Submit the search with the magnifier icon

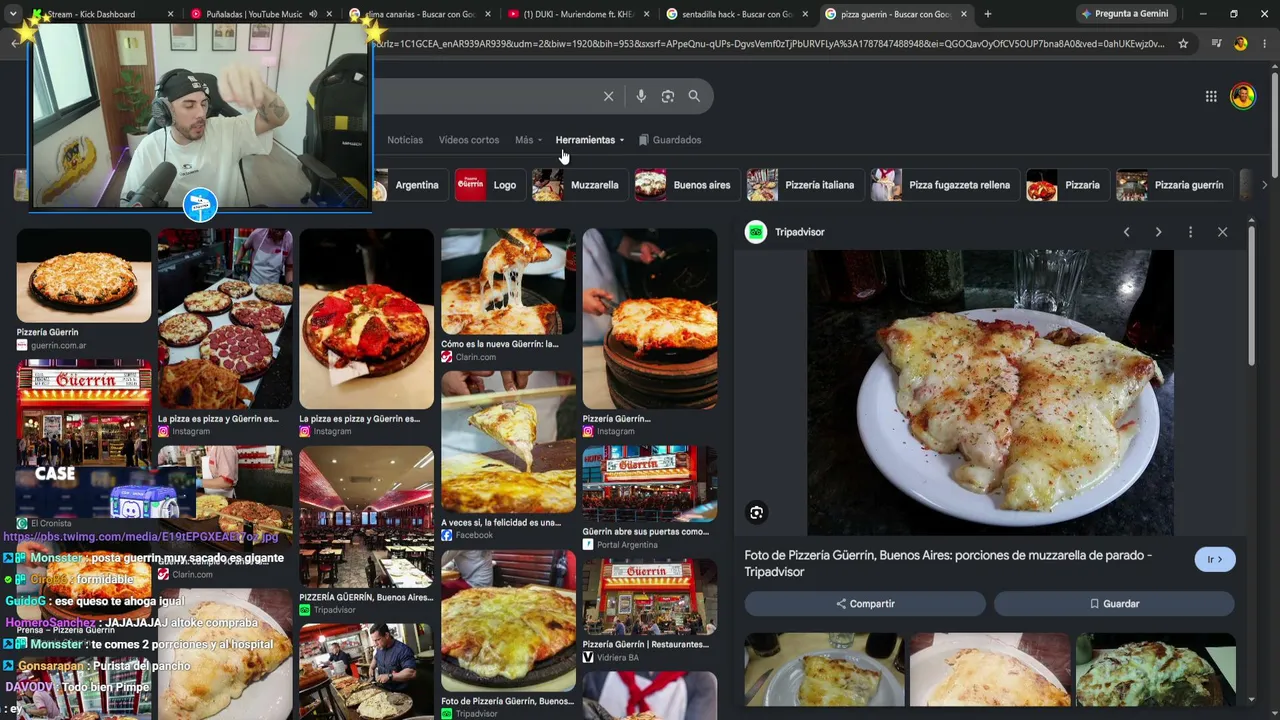click(694, 96)
